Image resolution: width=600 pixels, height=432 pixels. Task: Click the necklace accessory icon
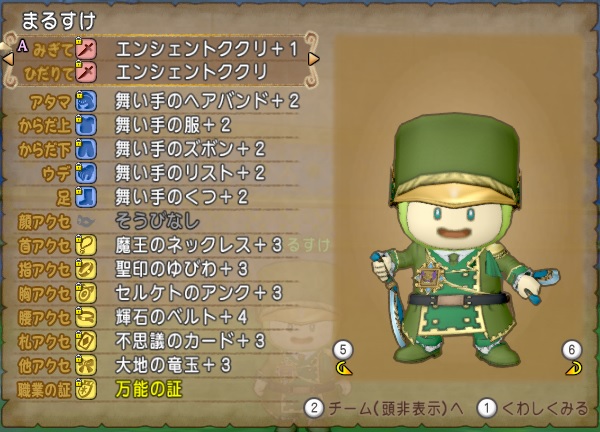(x=86, y=245)
